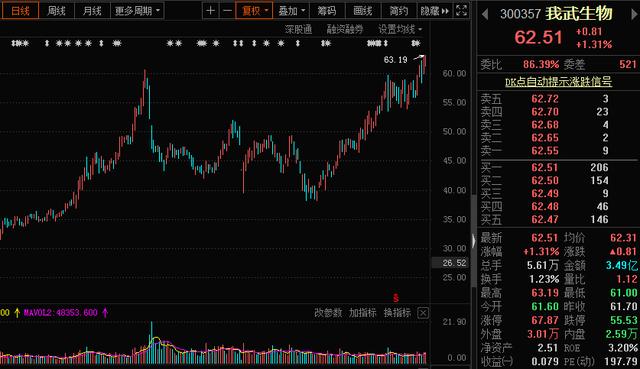Click the 委差 521 value
The image size is (640, 369).
click(x=628, y=64)
